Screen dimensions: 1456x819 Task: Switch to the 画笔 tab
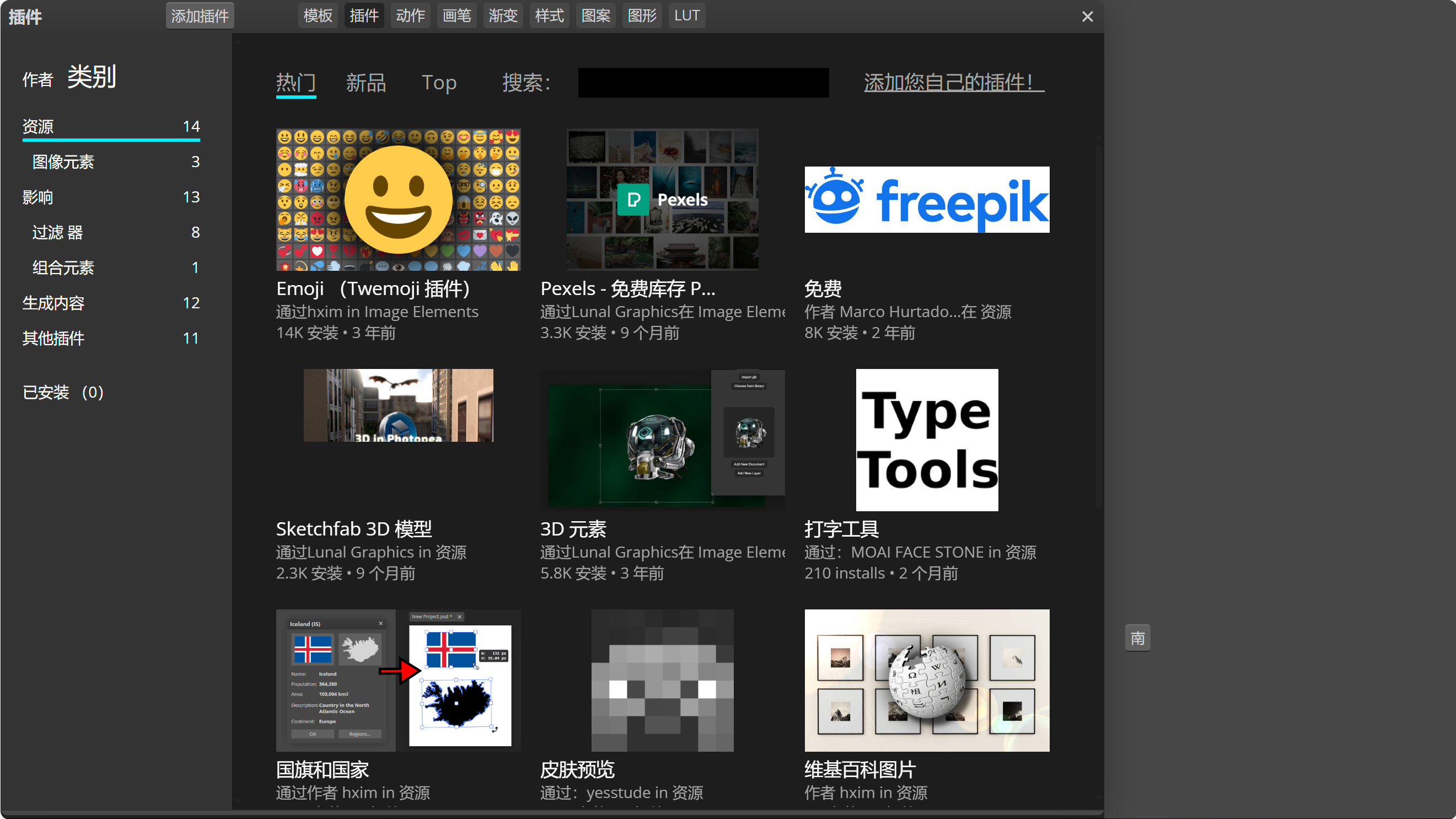[456, 15]
